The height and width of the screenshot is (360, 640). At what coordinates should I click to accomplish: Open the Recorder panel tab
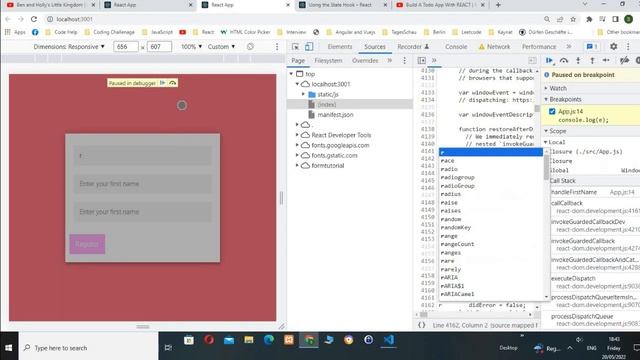413,47
